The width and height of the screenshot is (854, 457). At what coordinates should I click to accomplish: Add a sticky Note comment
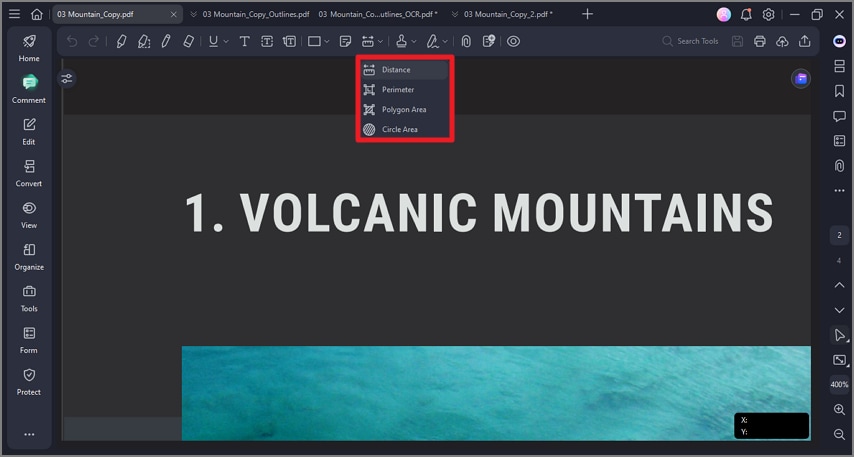click(x=345, y=41)
